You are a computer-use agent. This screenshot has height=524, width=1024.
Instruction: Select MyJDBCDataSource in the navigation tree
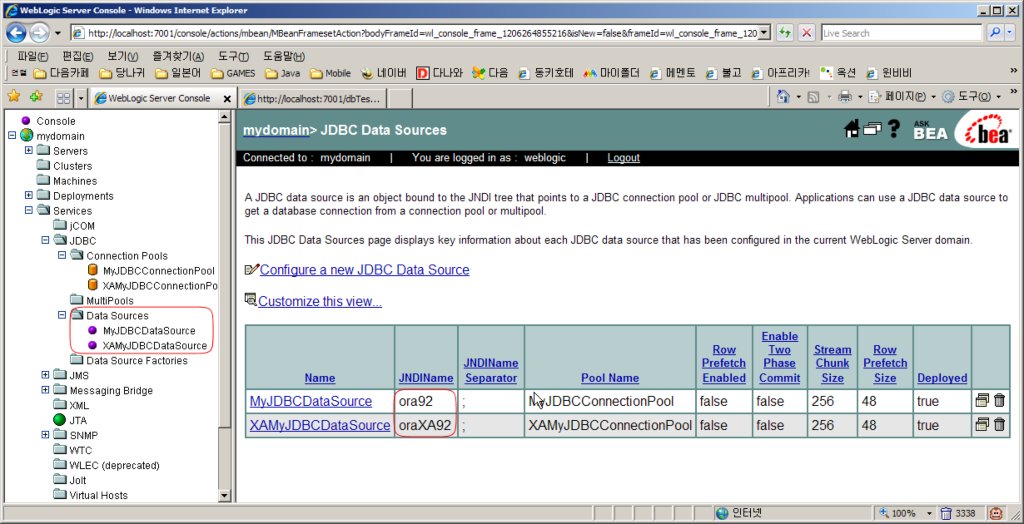pyautogui.click(x=149, y=331)
